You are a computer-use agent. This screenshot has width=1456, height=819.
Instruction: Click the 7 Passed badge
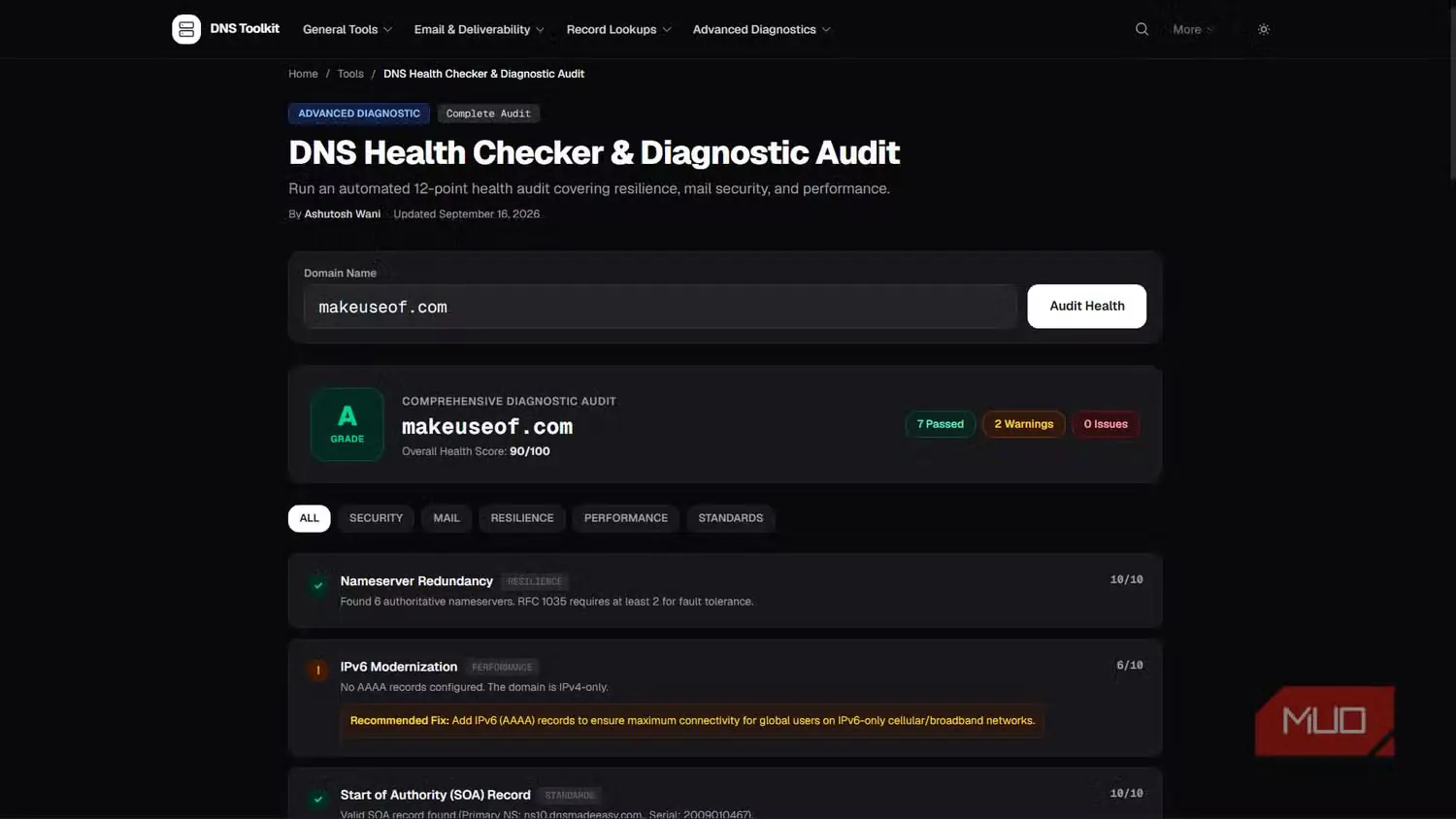pos(941,424)
